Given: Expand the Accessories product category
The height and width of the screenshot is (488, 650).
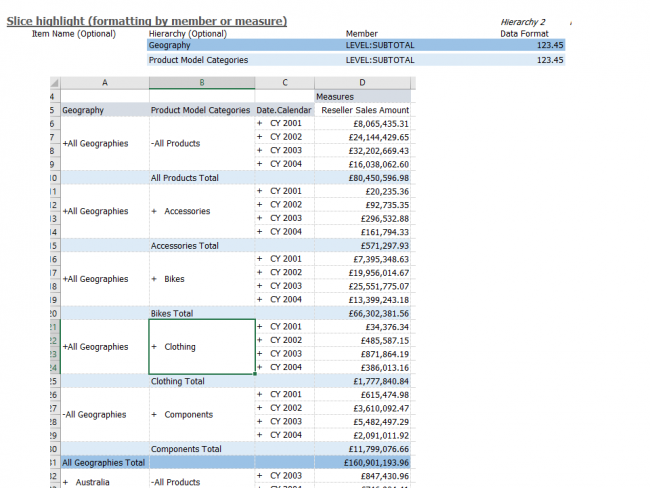Looking at the screenshot, I should (x=154, y=211).
